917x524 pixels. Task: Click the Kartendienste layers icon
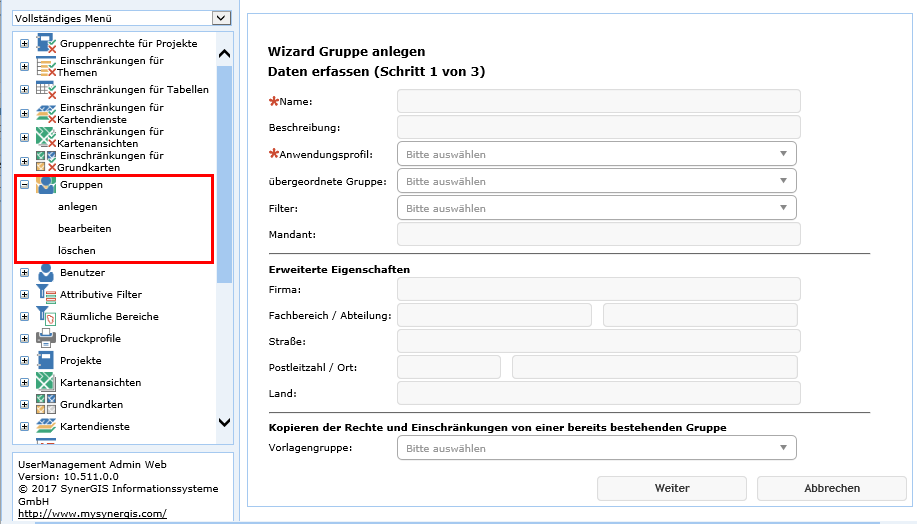point(46,426)
